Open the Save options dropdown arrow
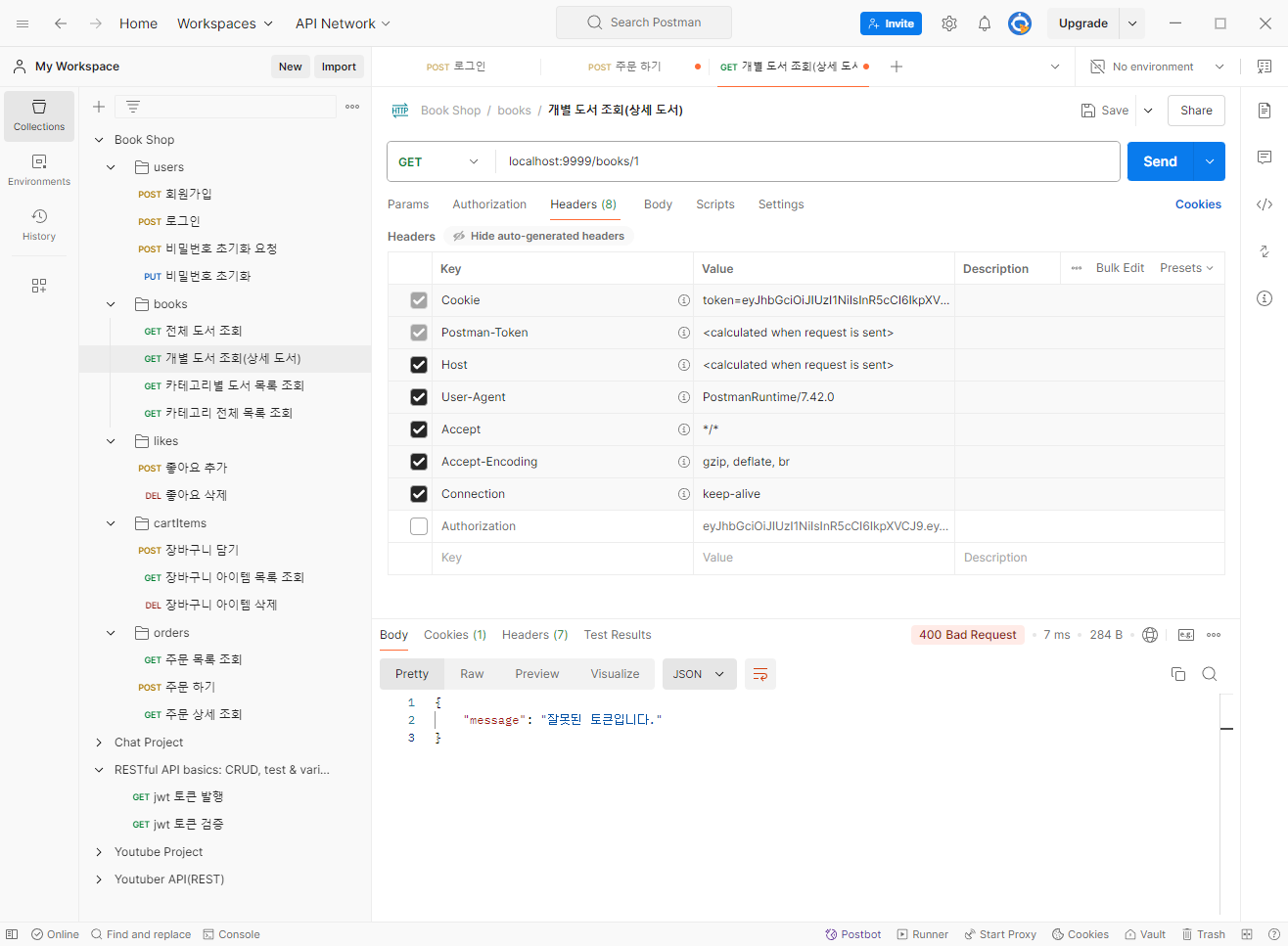This screenshot has width=1288, height=946. coord(1148,111)
